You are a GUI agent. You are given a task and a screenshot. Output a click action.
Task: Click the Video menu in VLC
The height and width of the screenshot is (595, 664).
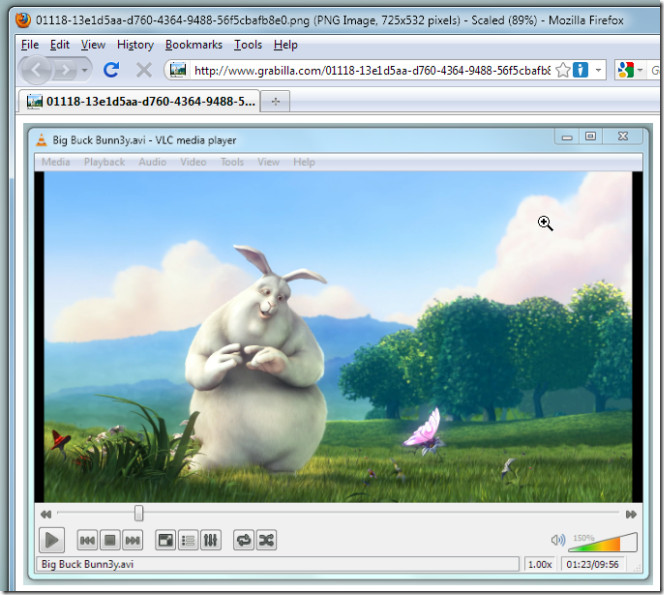tap(193, 162)
